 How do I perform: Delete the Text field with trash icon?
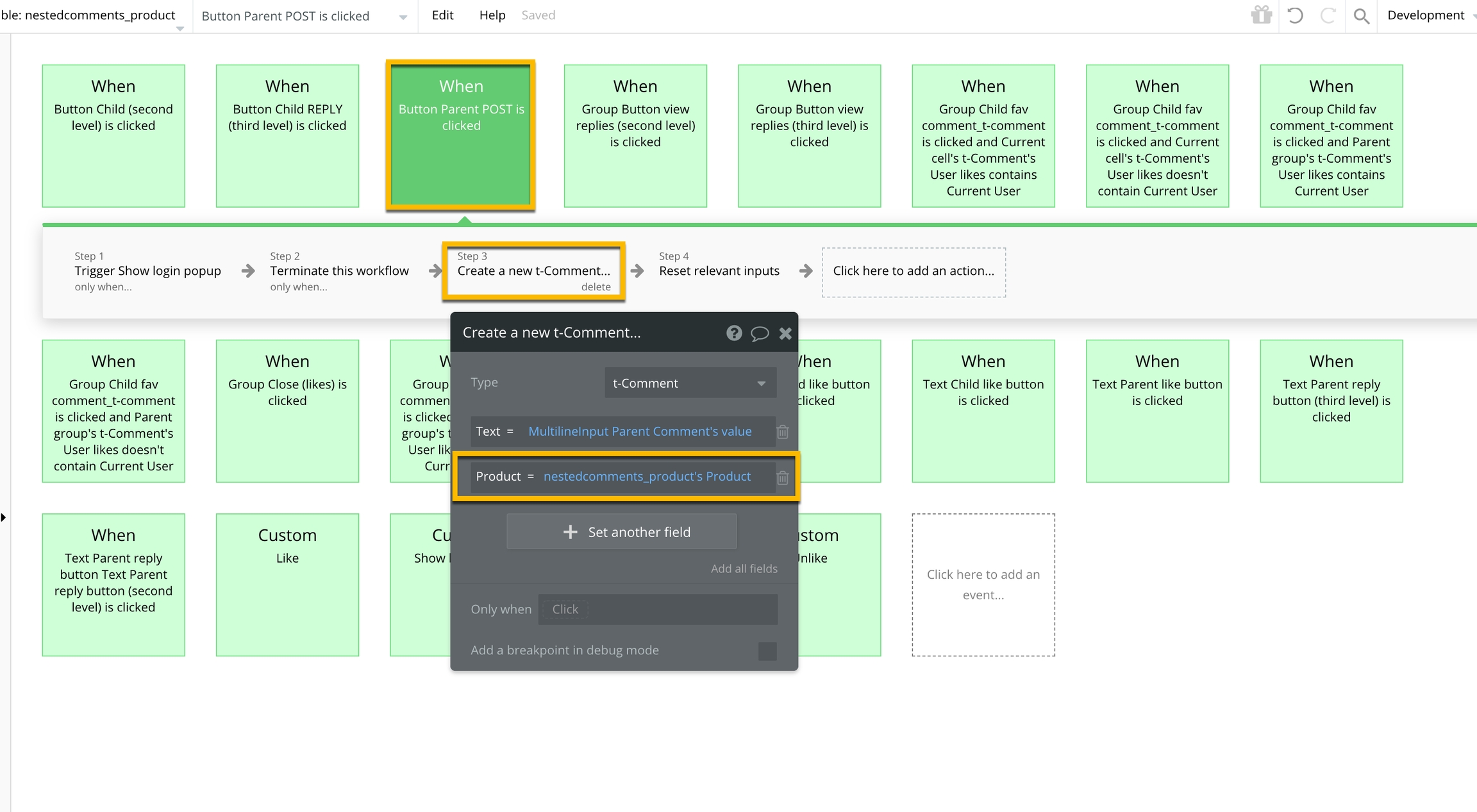coord(782,432)
